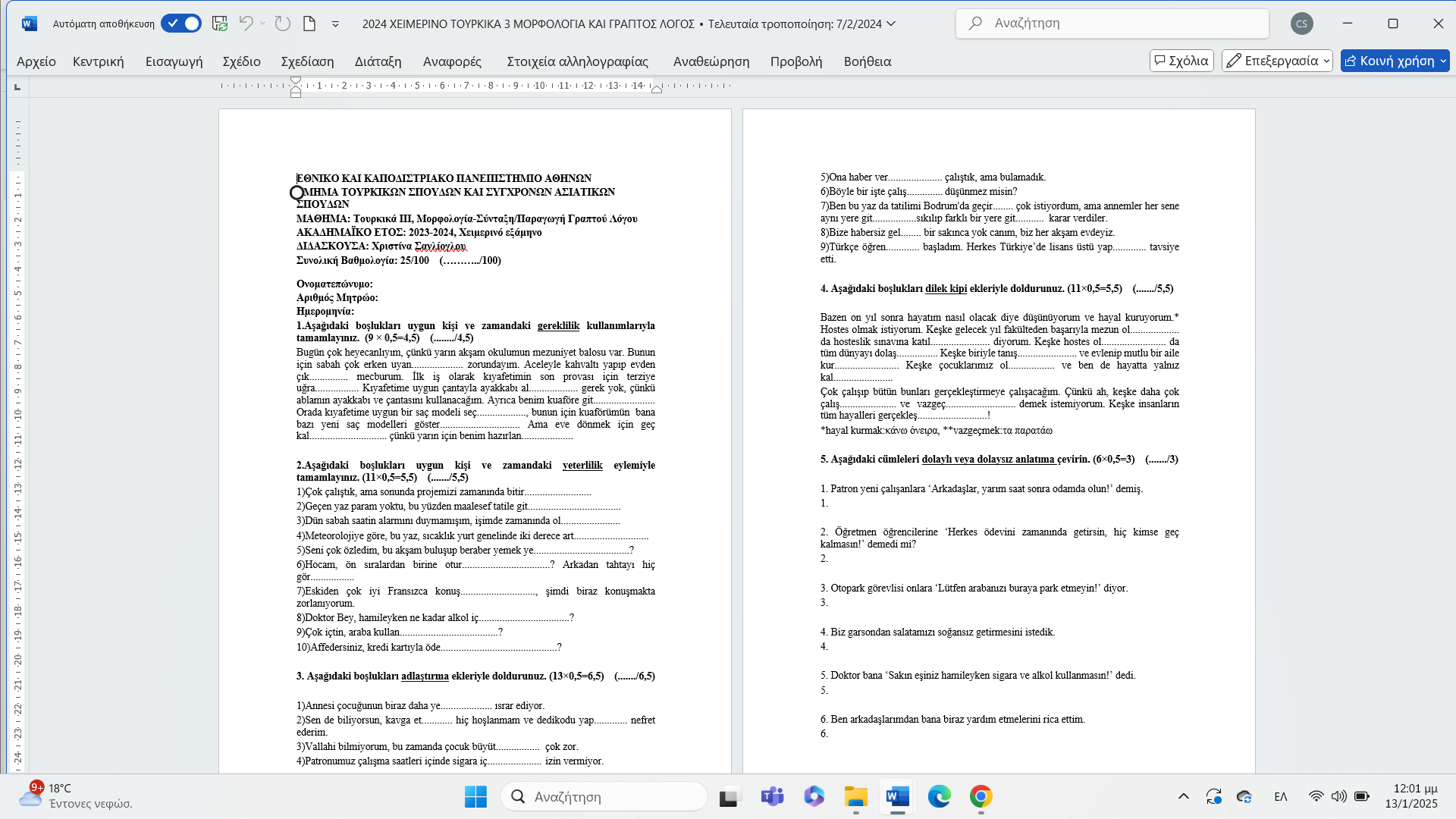Click the Αριθμός Μητρώο: line
Screen dimensions: 1456x819
[x=337, y=298]
